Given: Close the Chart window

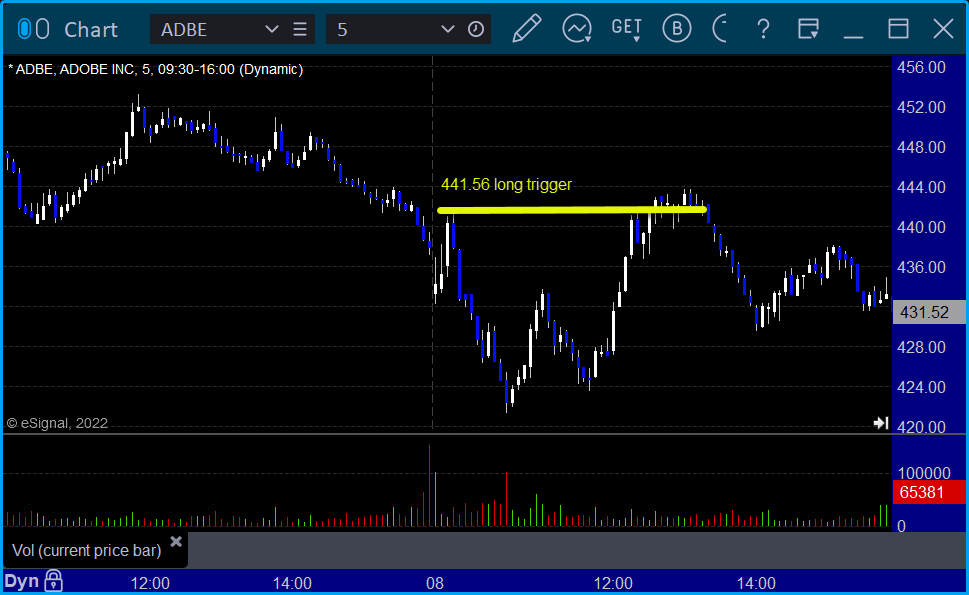Looking at the screenshot, I should tap(944, 29).
